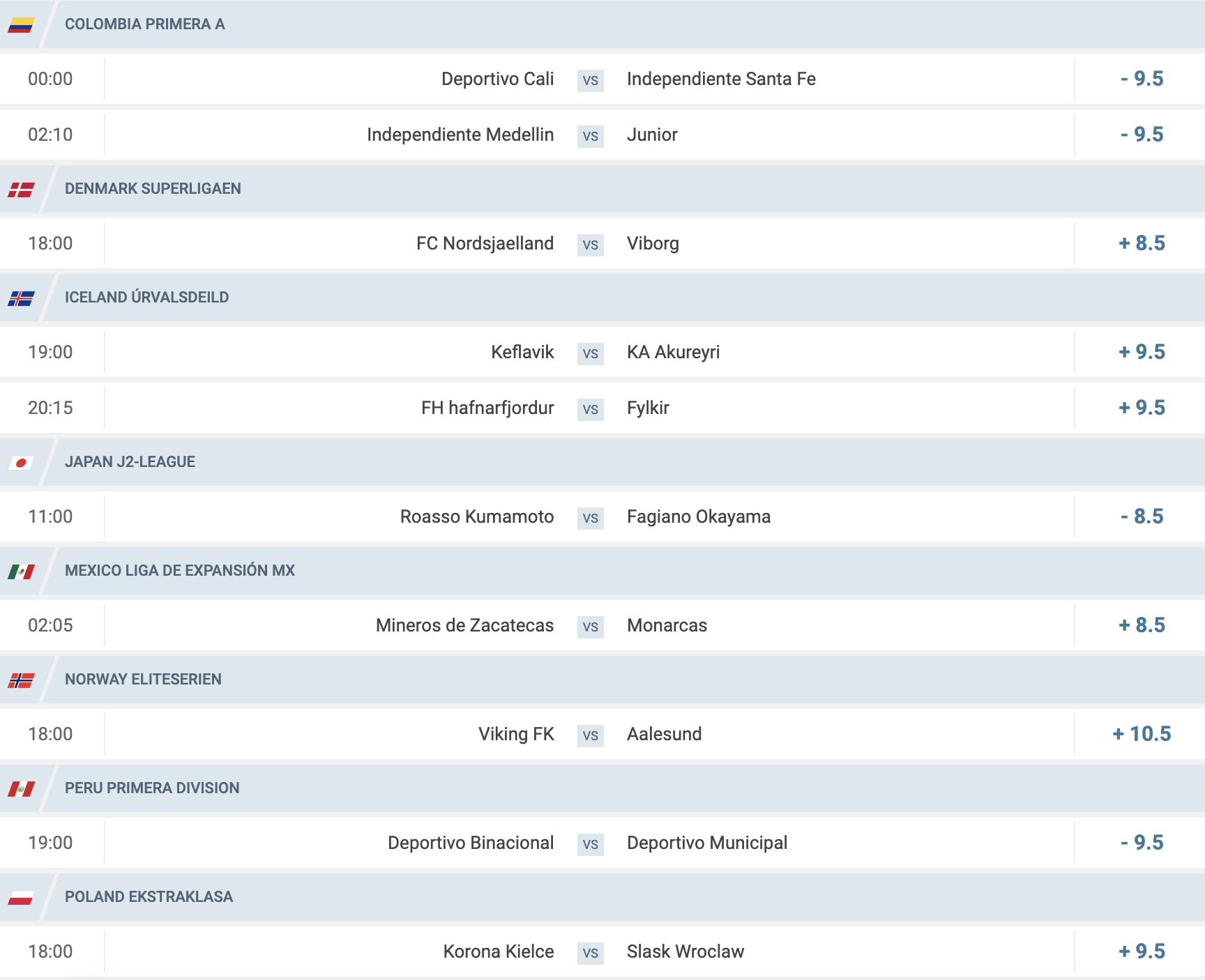Viewport: 1205px width, 980px height.
Task: Open the Mexico Liga de Expansión MX heading
Action: coord(180,571)
